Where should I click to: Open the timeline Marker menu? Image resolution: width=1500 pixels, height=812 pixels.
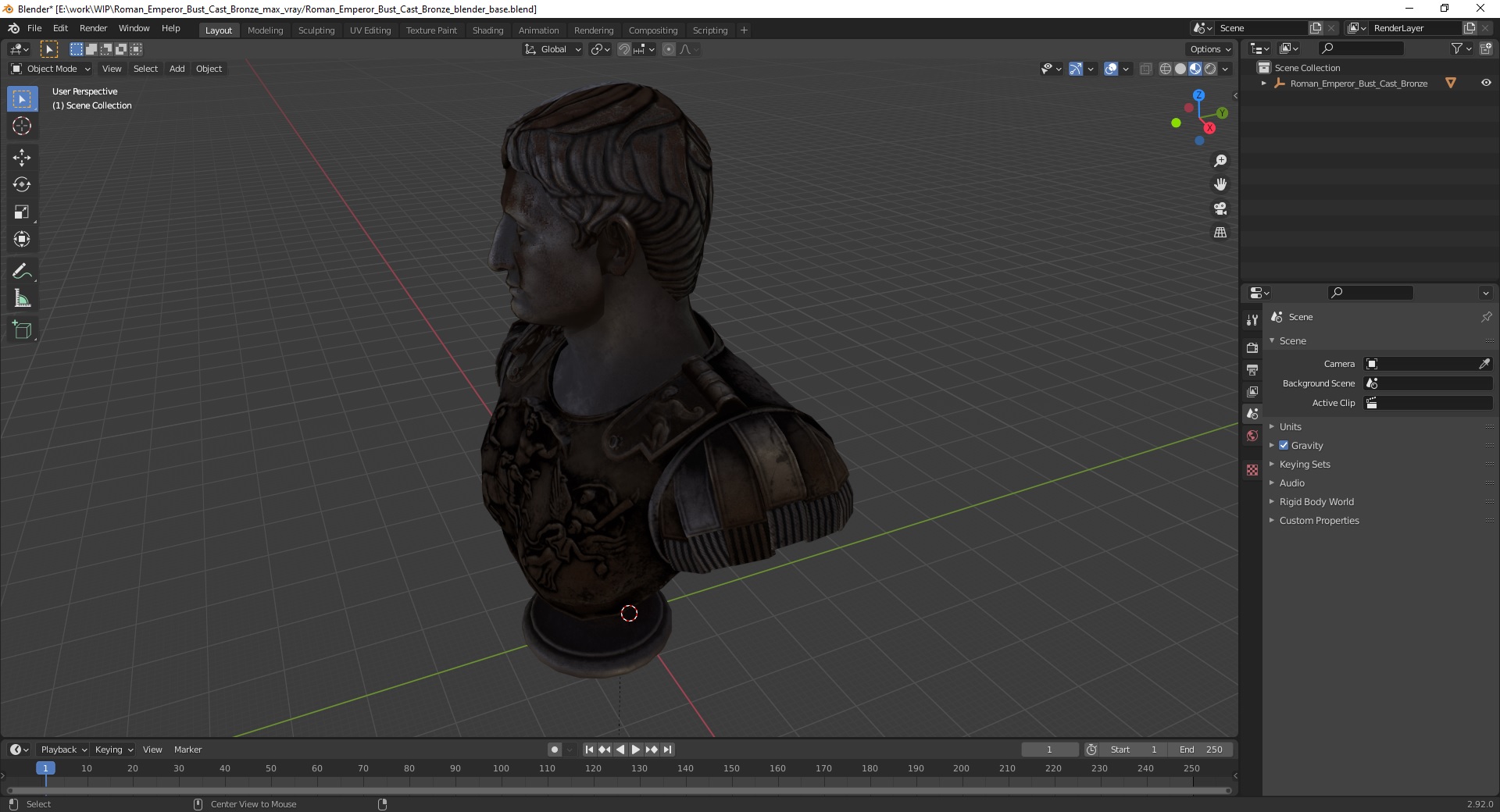[x=187, y=750]
